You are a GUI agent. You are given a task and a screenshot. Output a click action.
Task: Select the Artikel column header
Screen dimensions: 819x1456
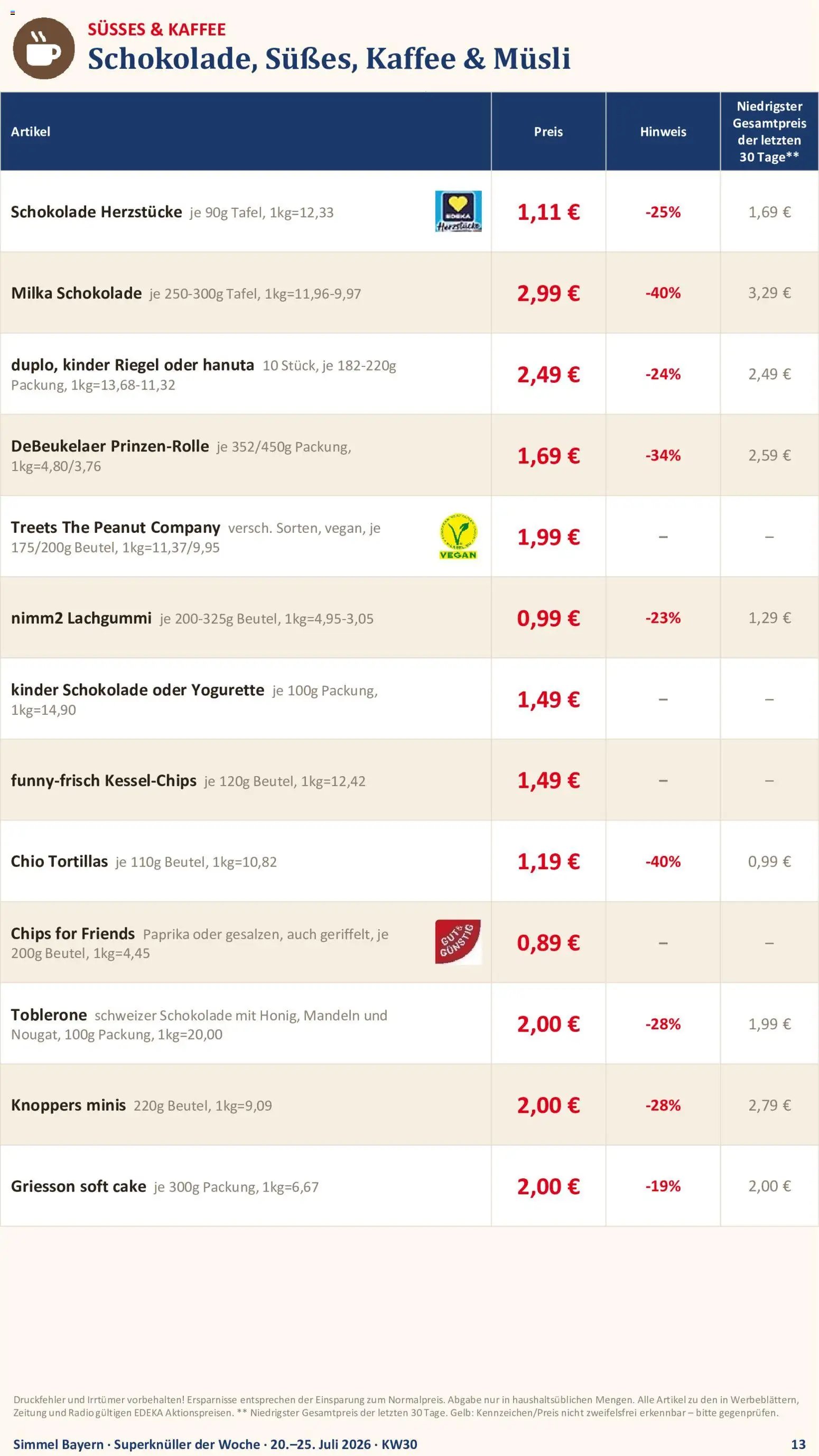click(31, 131)
